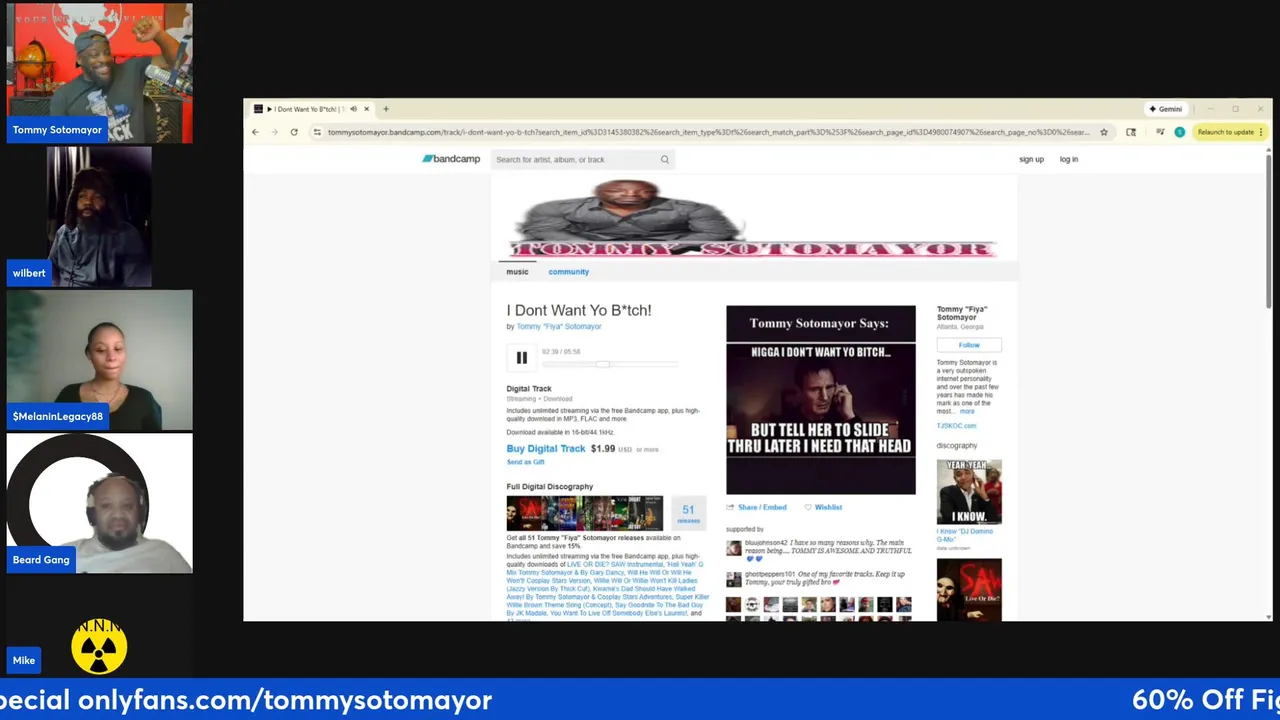Switch to the community tab
This screenshot has height=720, width=1280.
(568, 272)
